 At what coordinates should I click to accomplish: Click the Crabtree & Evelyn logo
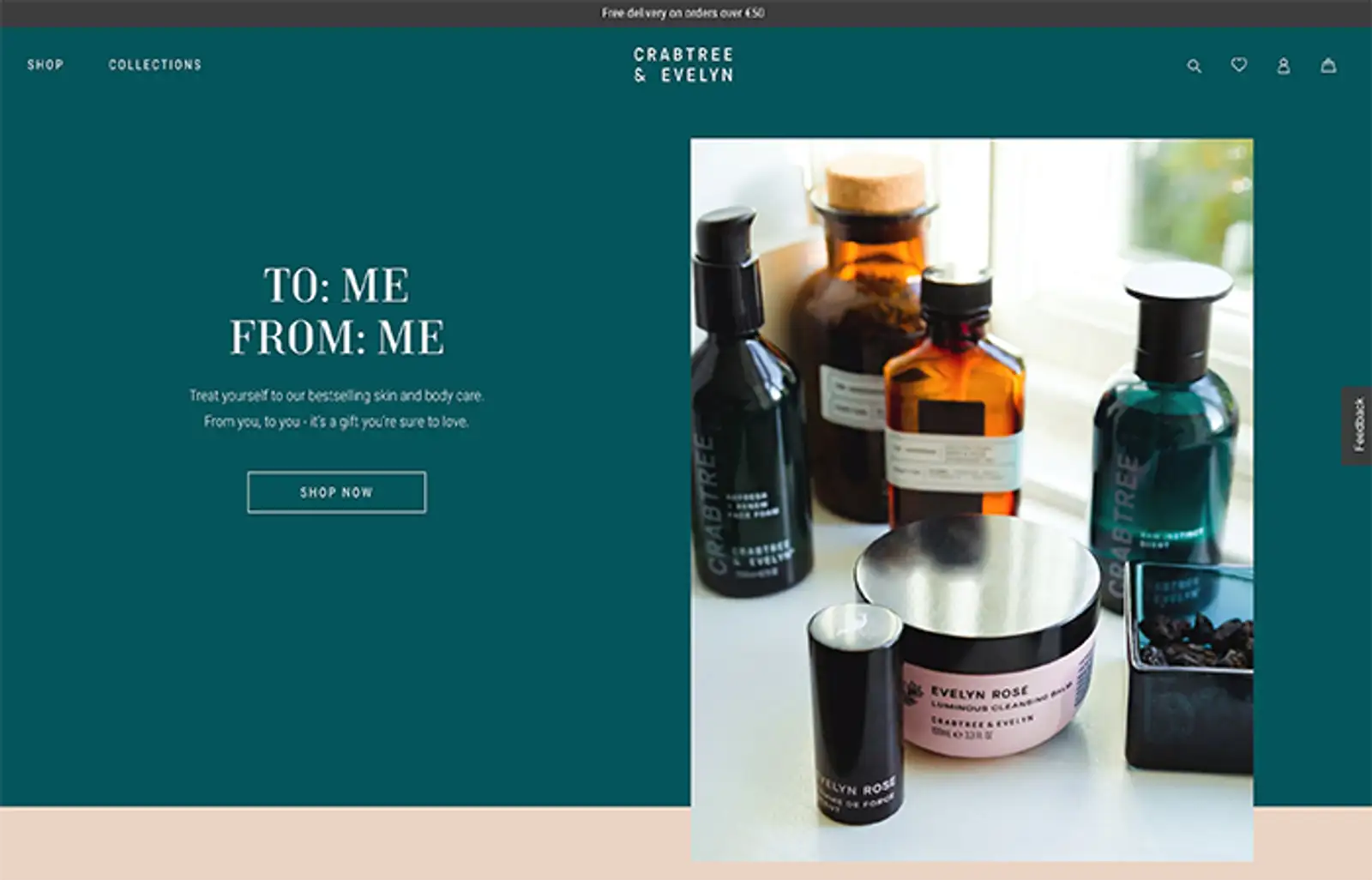pyautogui.click(x=683, y=65)
